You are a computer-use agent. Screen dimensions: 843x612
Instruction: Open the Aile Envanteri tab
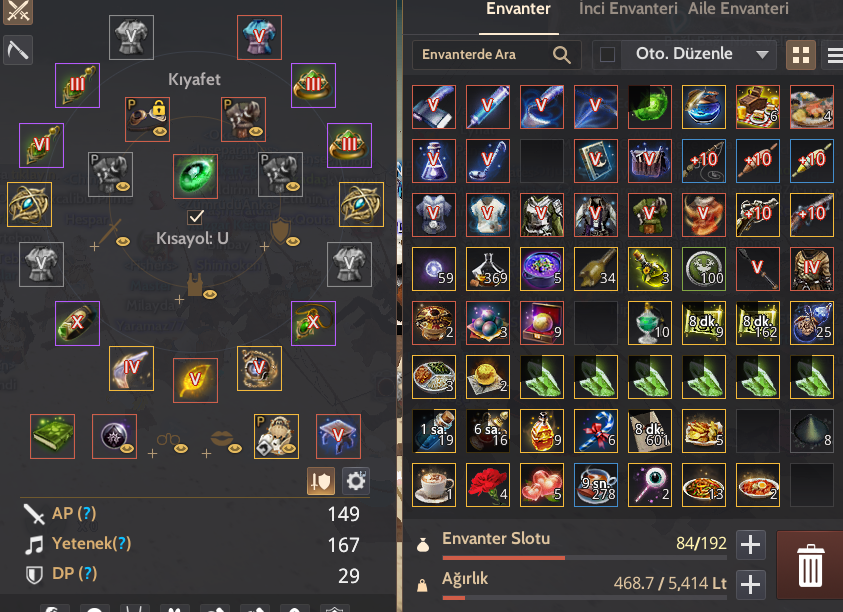738,9
